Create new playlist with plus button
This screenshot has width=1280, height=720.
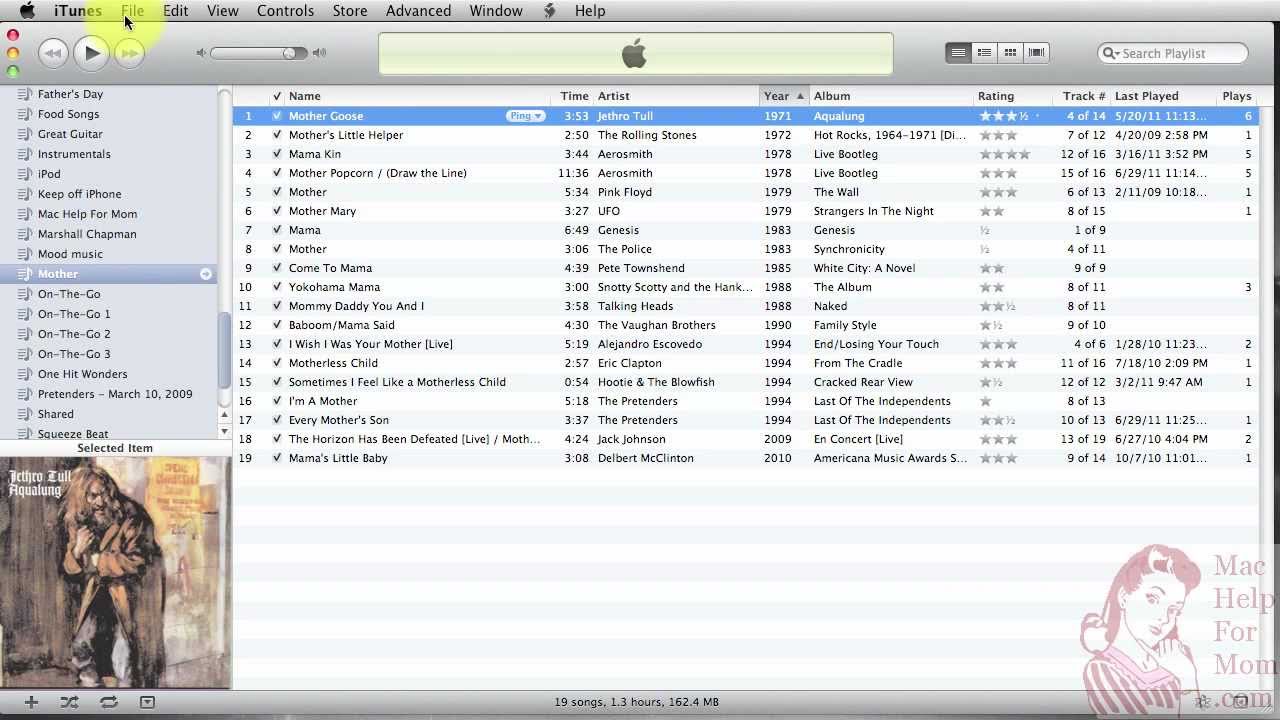pos(31,702)
